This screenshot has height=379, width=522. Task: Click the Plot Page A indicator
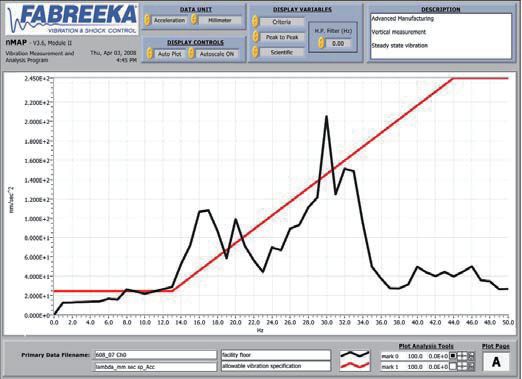tap(496, 362)
